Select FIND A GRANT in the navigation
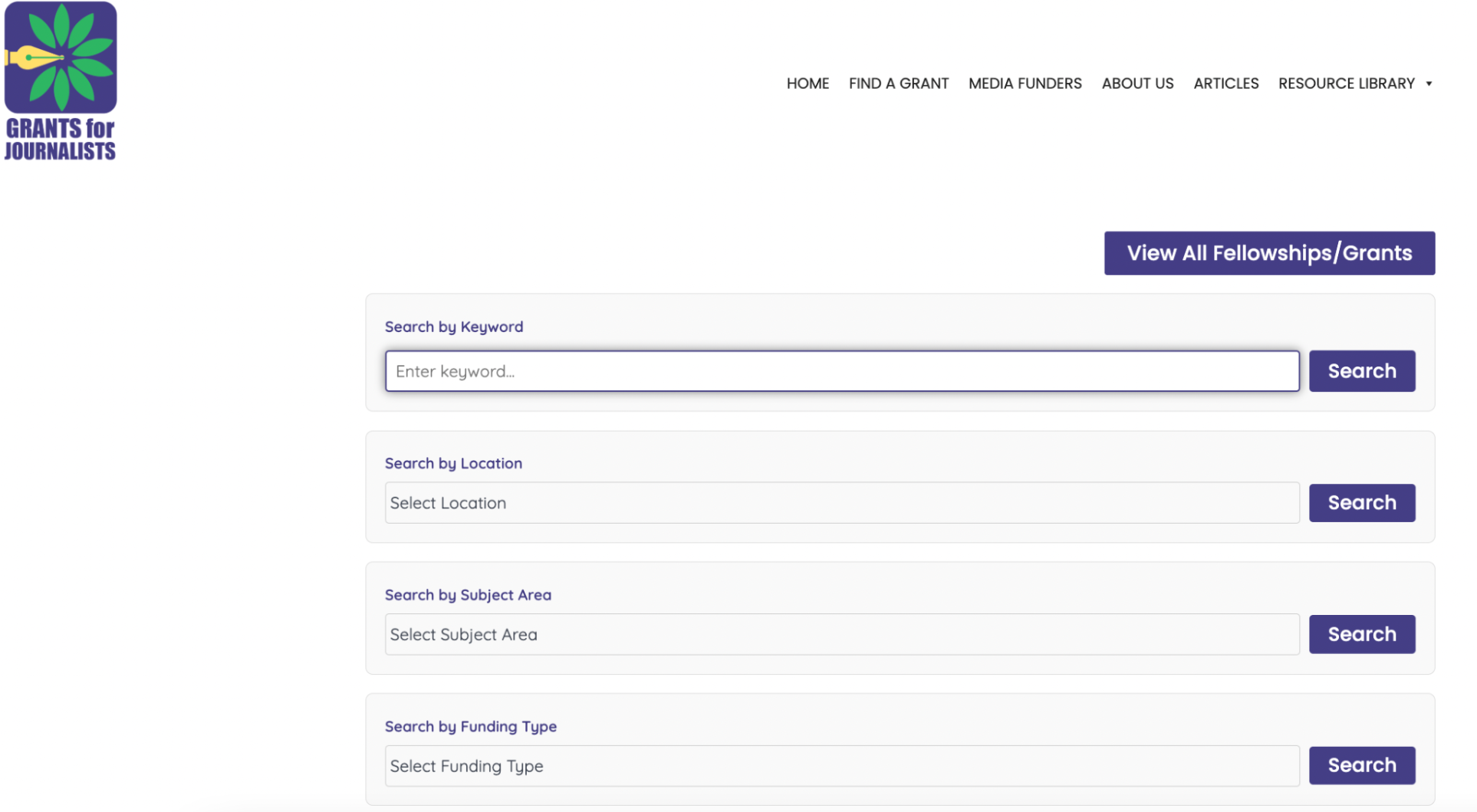 tap(898, 83)
